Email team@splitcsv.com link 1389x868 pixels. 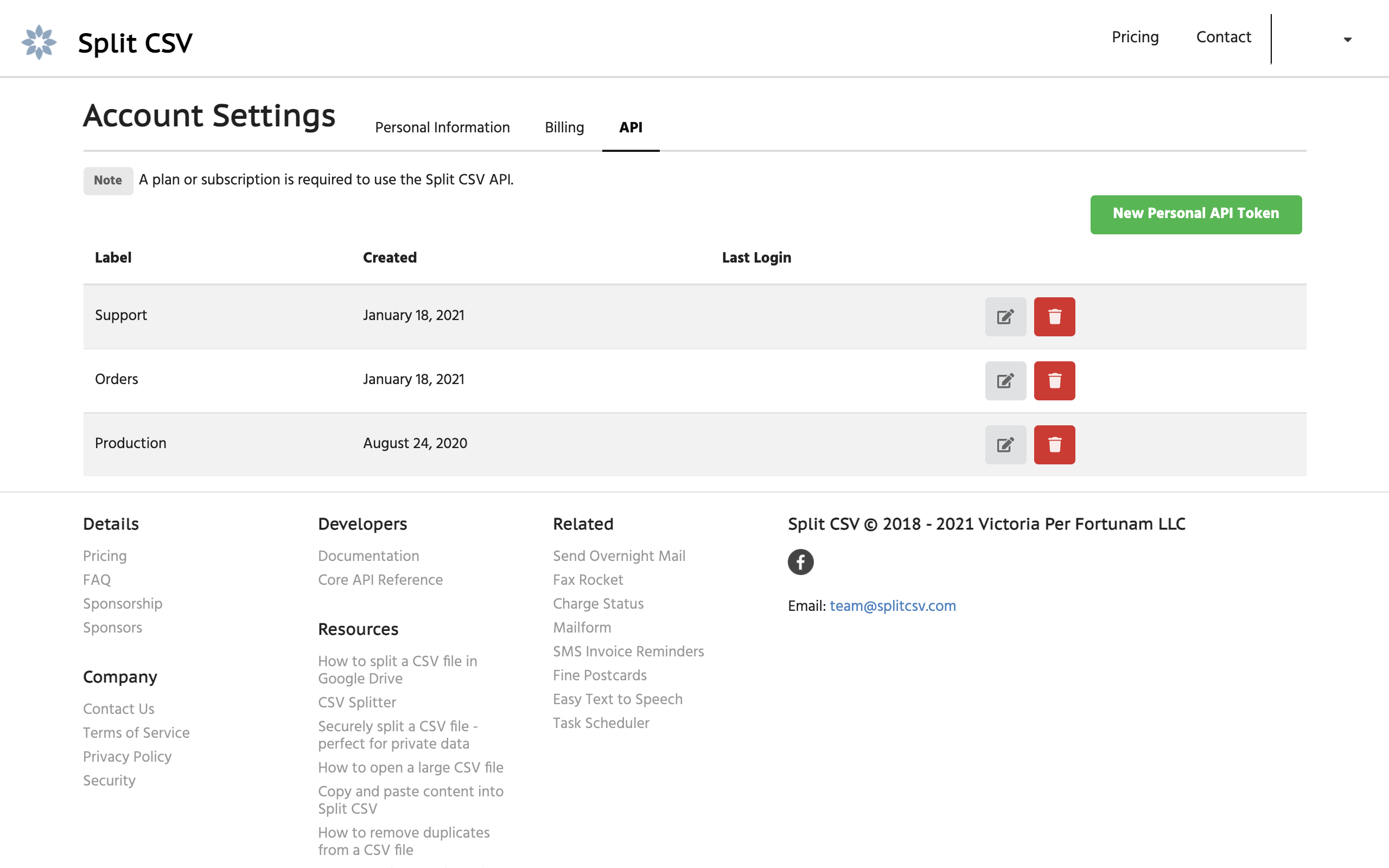[x=893, y=606]
